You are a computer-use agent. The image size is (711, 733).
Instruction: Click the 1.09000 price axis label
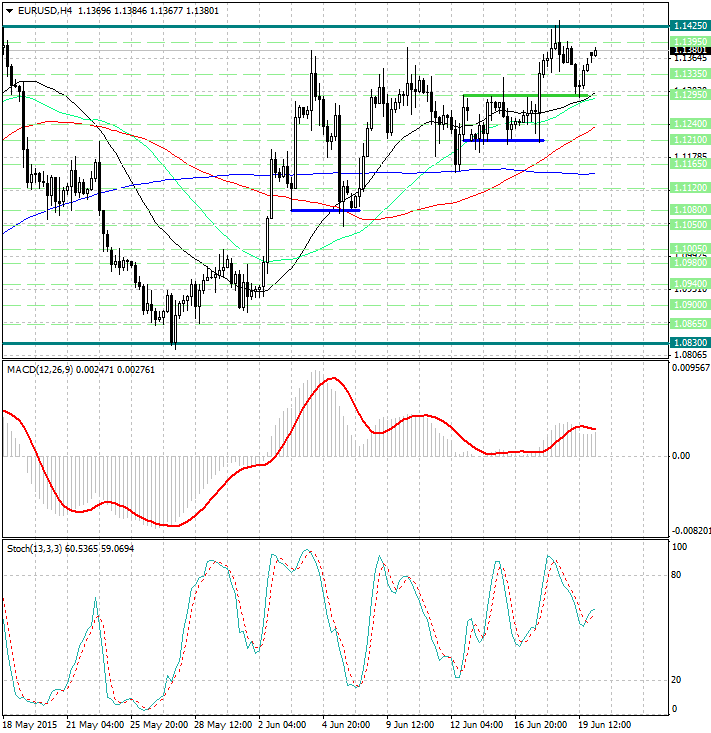(x=690, y=304)
